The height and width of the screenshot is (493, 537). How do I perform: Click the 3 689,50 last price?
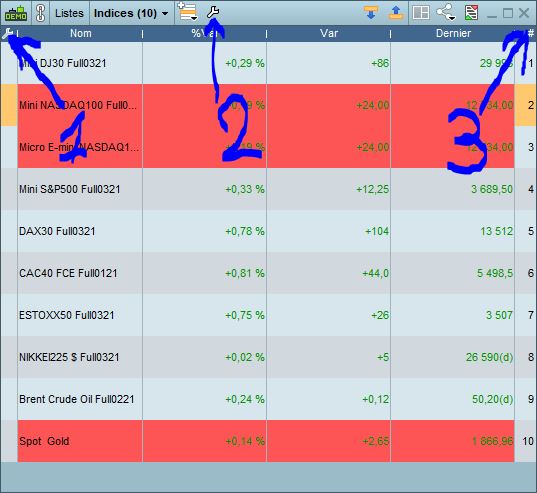[492, 189]
